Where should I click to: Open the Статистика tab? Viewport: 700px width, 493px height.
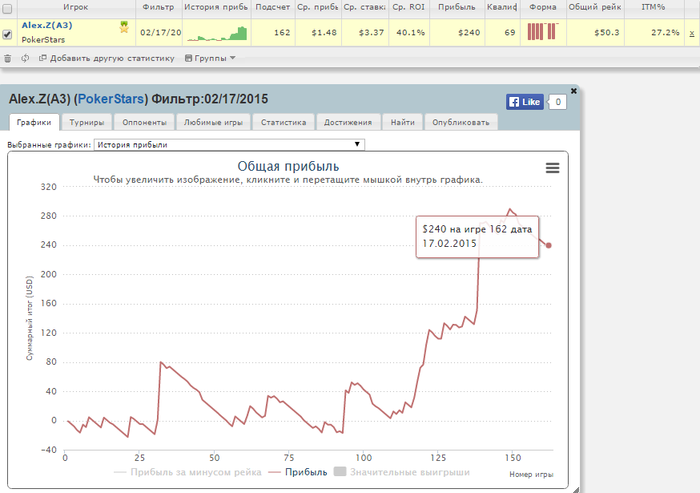pos(283,122)
